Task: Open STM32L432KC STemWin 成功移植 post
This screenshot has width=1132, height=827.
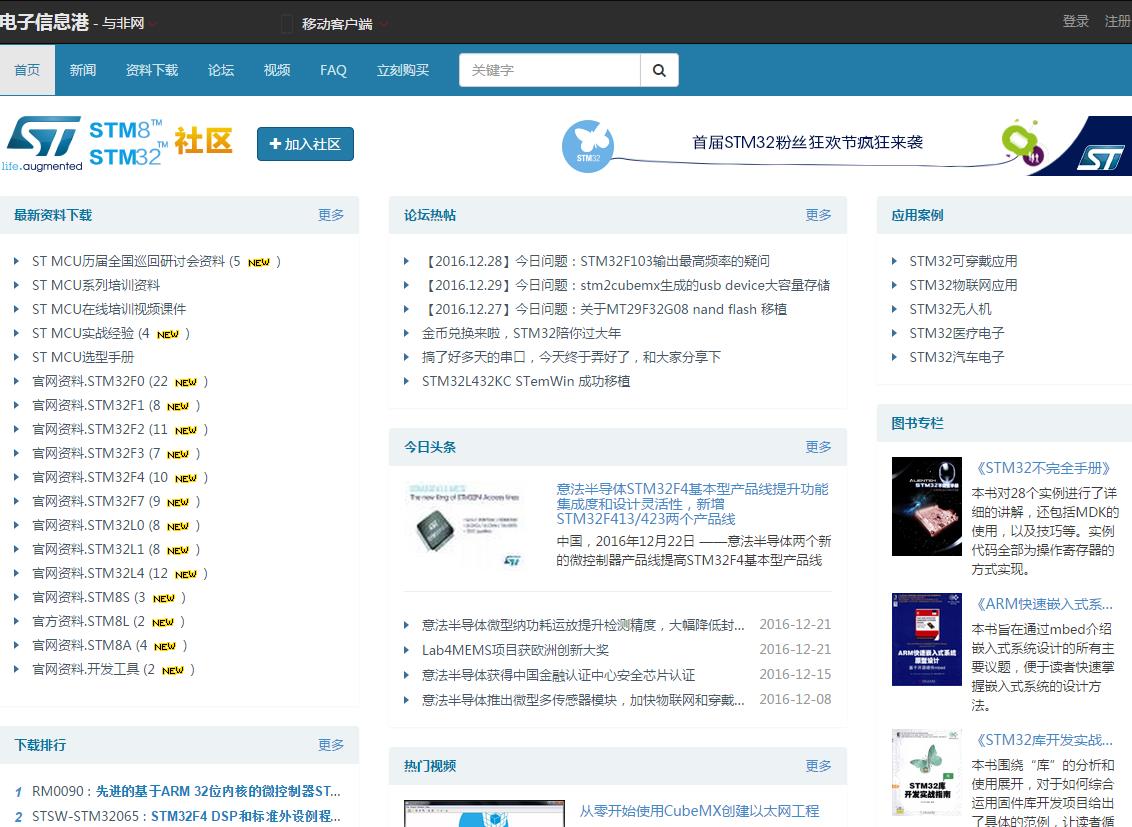Action: tap(526, 381)
